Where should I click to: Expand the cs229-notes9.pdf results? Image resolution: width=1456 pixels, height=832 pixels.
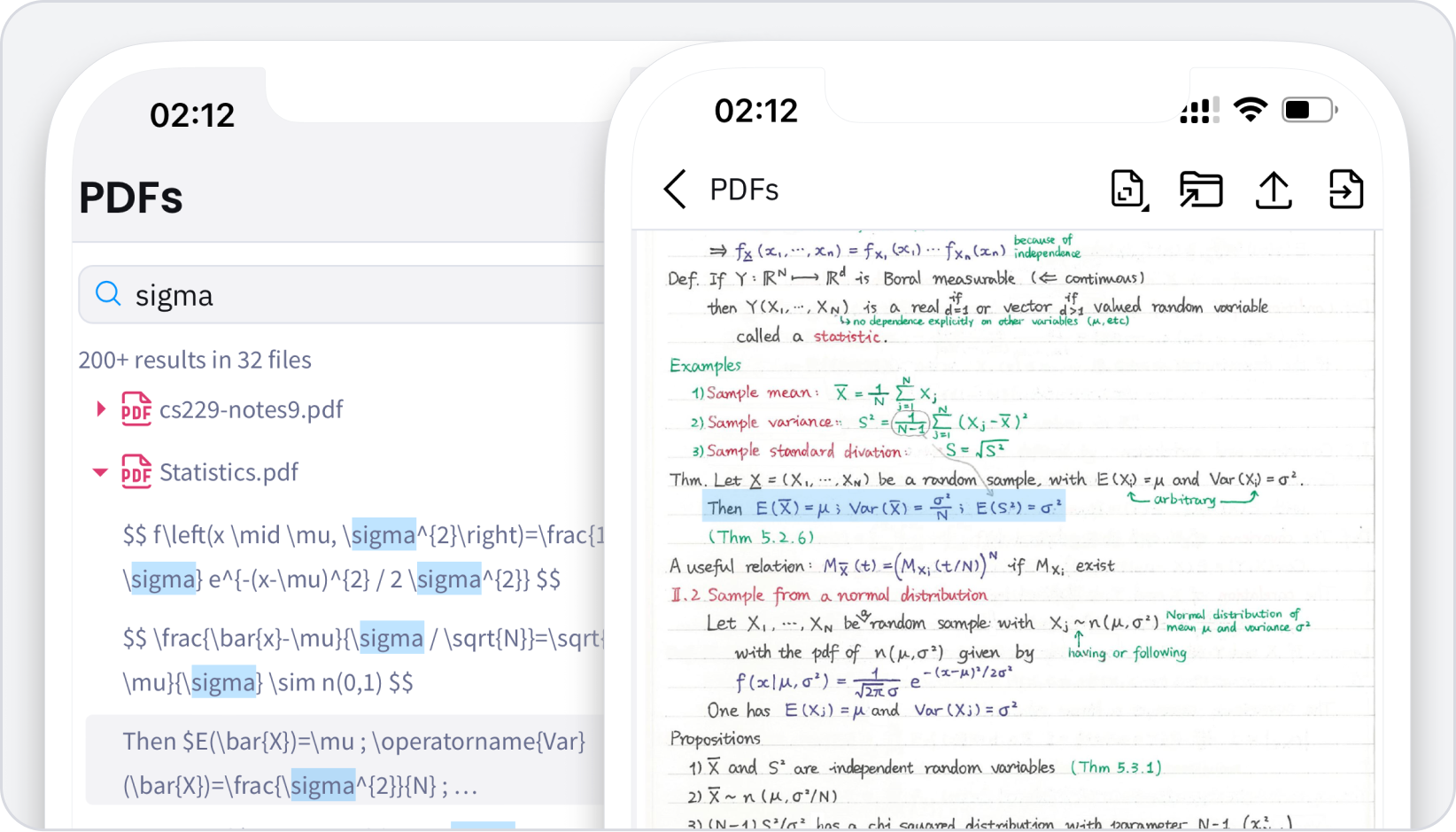tap(100, 408)
